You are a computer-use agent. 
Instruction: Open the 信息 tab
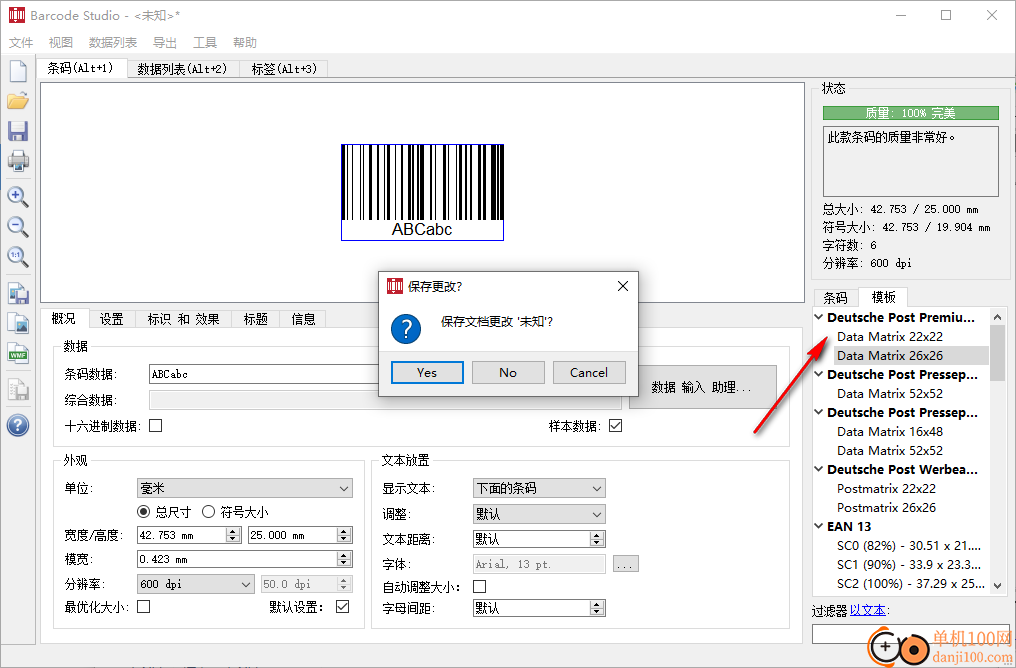pyautogui.click(x=303, y=319)
